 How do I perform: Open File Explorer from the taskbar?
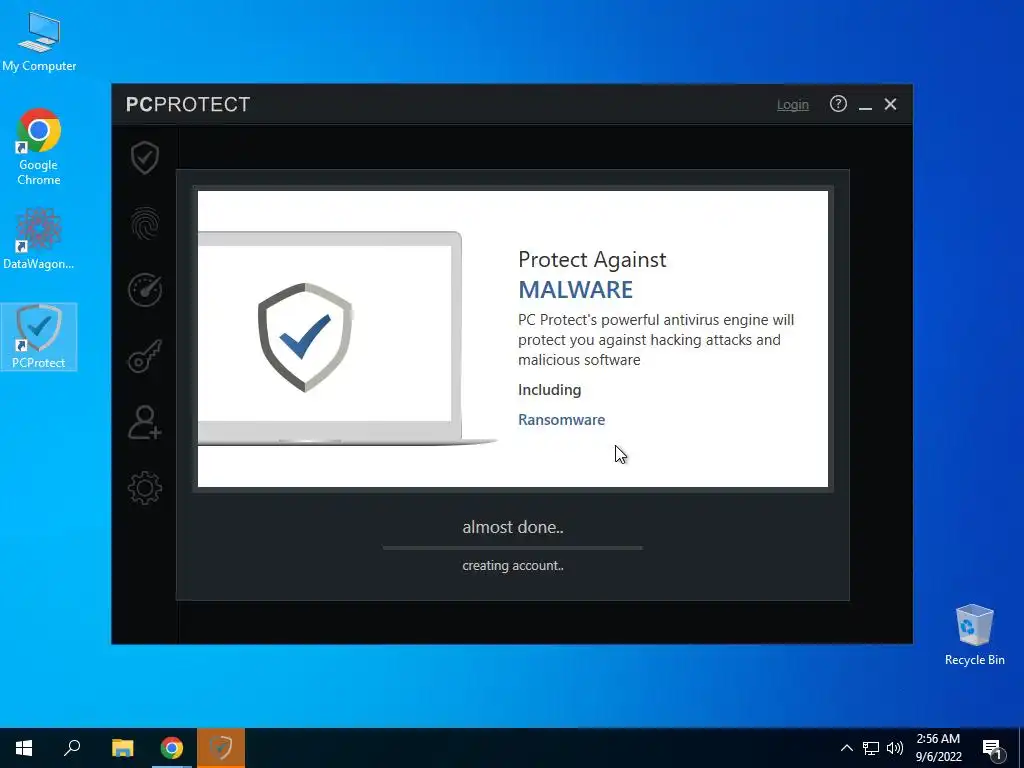pos(122,748)
